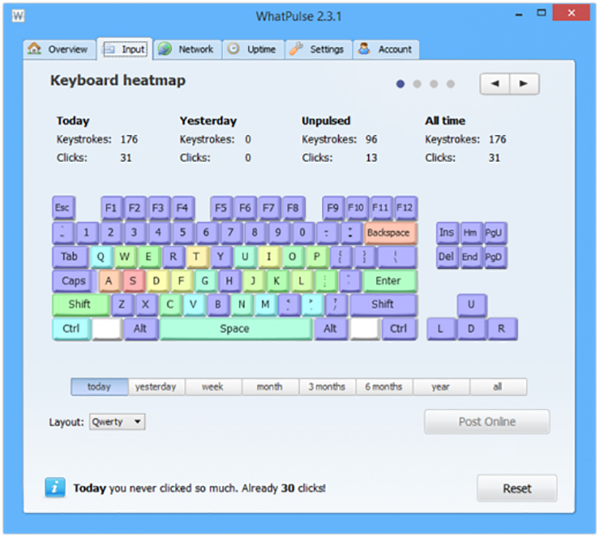Click the Post Online button
600x537 pixels.
point(487,422)
